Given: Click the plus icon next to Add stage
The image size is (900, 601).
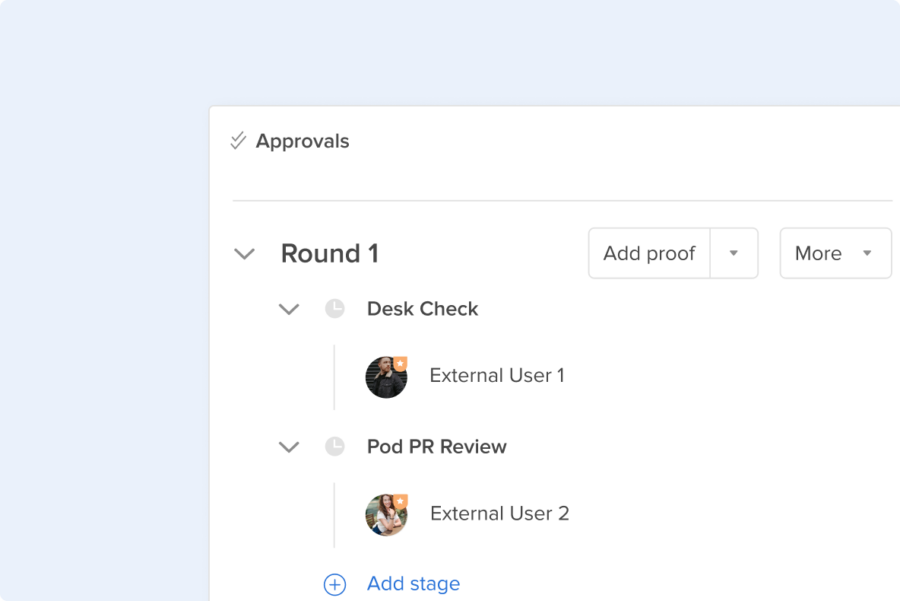Looking at the screenshot, I should coord(334,584).
